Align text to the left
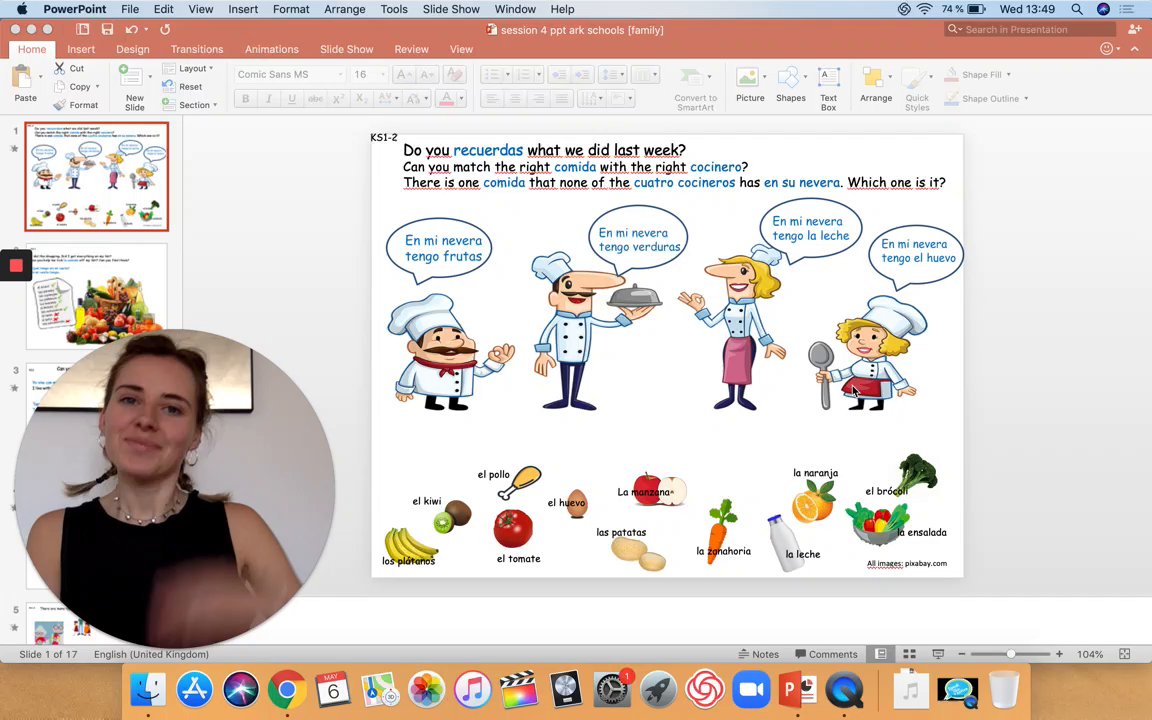Viewport: 1152px width, 720px height. [492, 98]
